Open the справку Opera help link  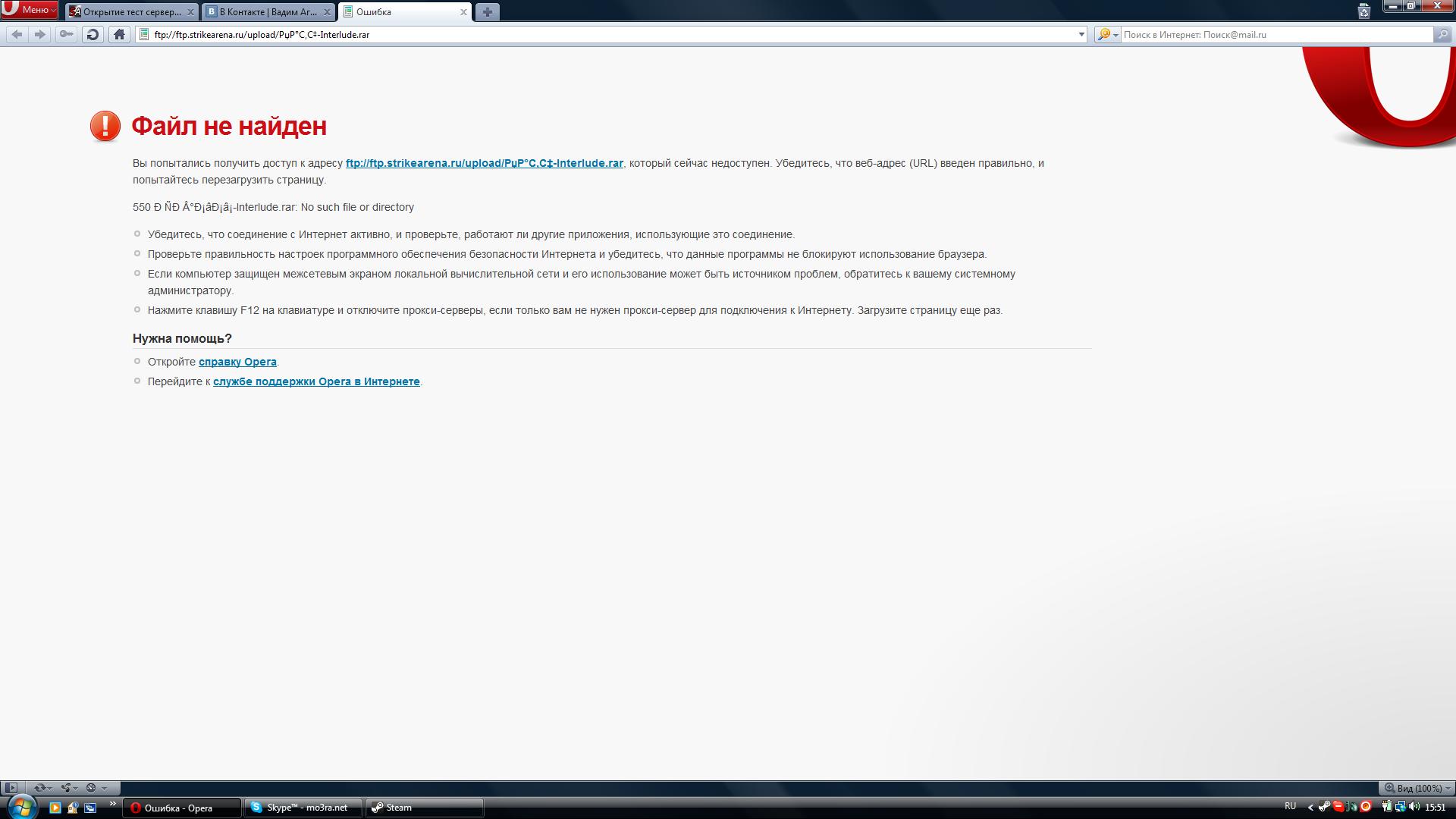pos(237,362)
